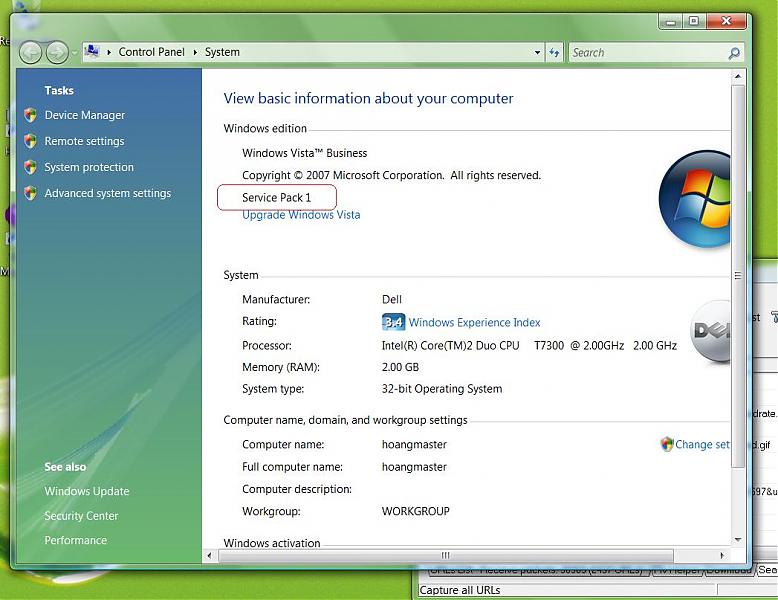
Task: Click the magnifier icon in the Search box
Action: 735,53
